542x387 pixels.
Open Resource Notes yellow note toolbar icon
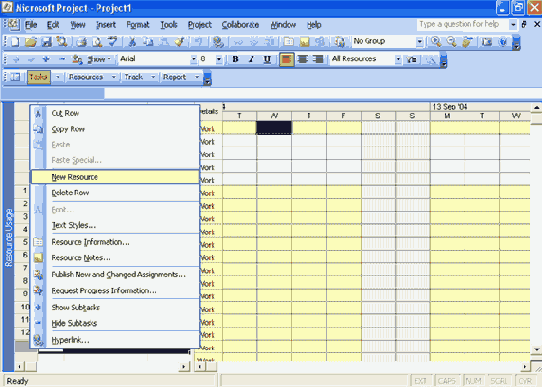[304, 42]
